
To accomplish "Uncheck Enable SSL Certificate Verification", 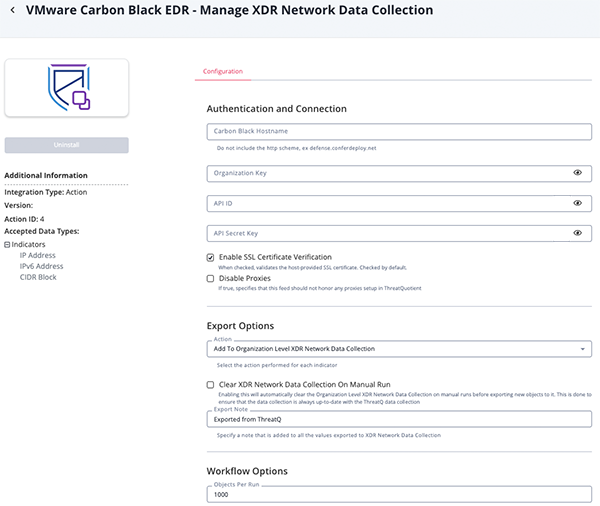I will pyautogui.click(x=210, y=258).
